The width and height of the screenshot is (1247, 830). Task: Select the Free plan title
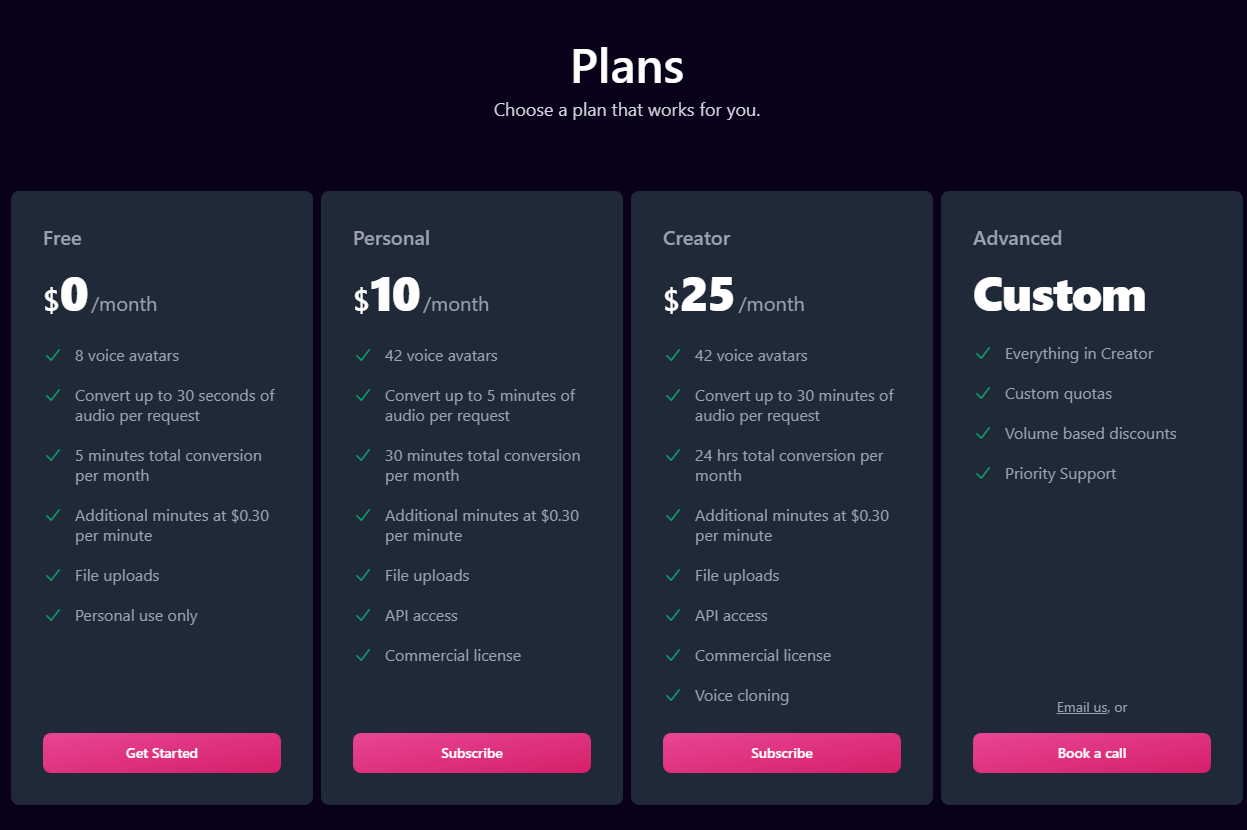click(x=62, y=238)
